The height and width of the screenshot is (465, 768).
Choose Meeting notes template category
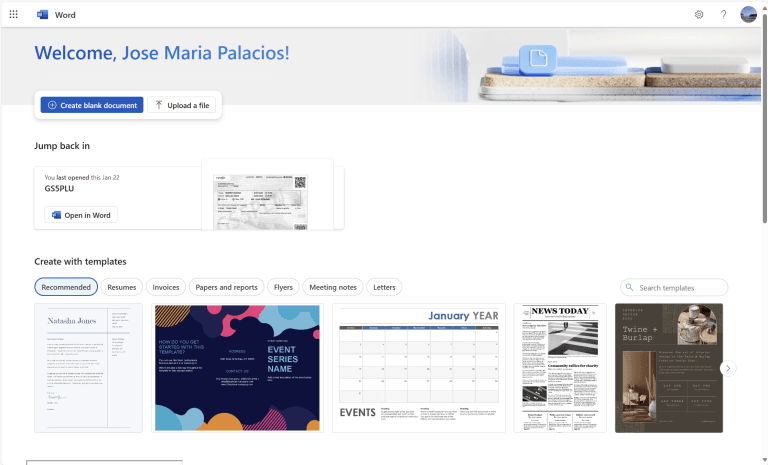333,287
